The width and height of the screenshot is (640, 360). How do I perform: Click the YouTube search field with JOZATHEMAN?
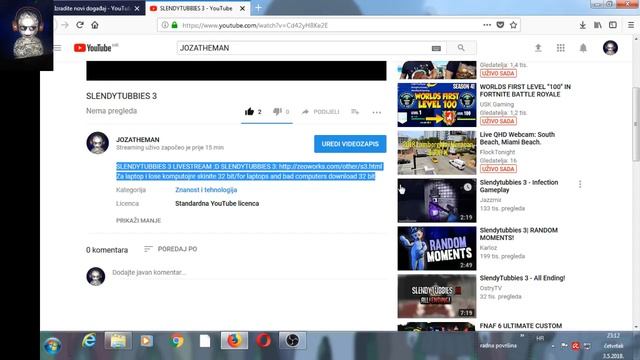coord(304,48)
